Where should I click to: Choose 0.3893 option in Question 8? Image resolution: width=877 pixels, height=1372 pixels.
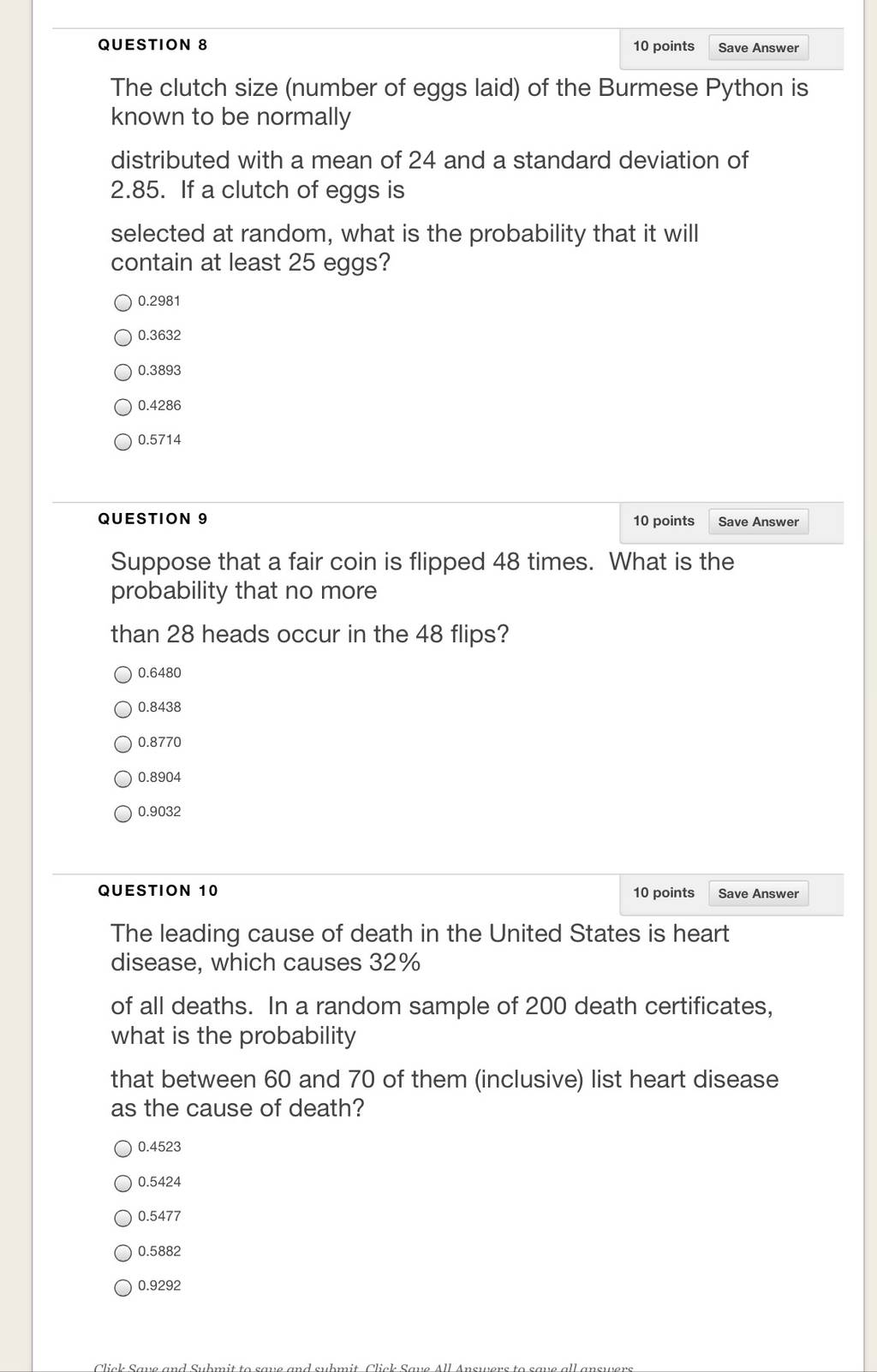point(123,372)
